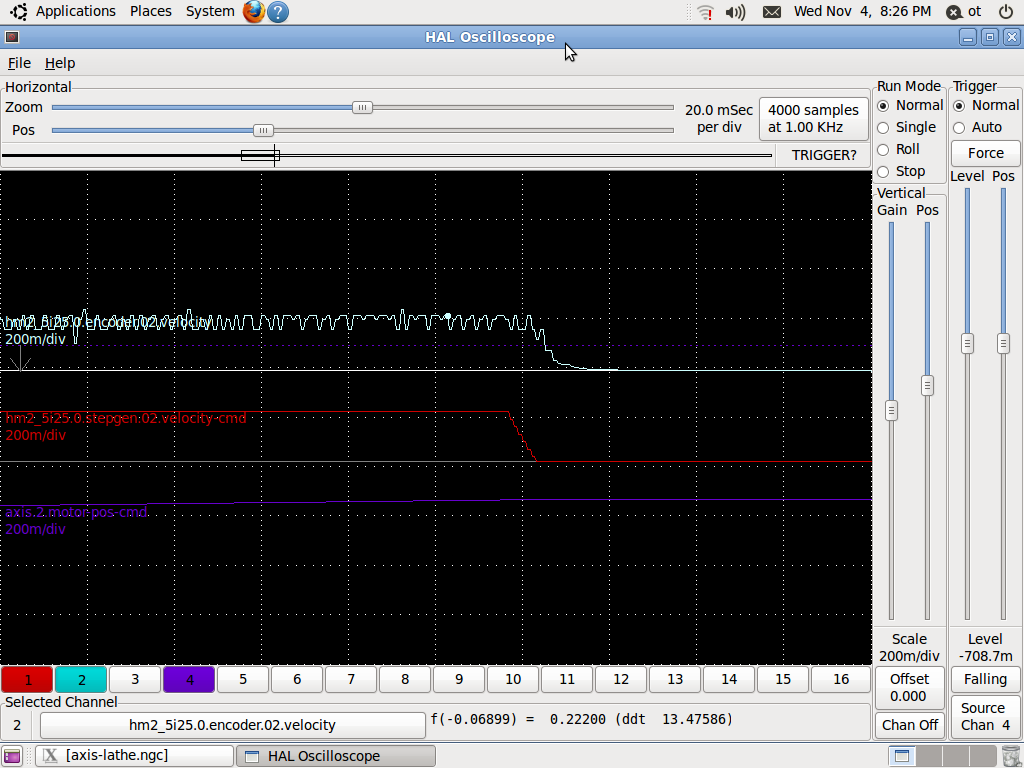Expand the System menu
1024x768 pixels.
click(x=210, y=11)
